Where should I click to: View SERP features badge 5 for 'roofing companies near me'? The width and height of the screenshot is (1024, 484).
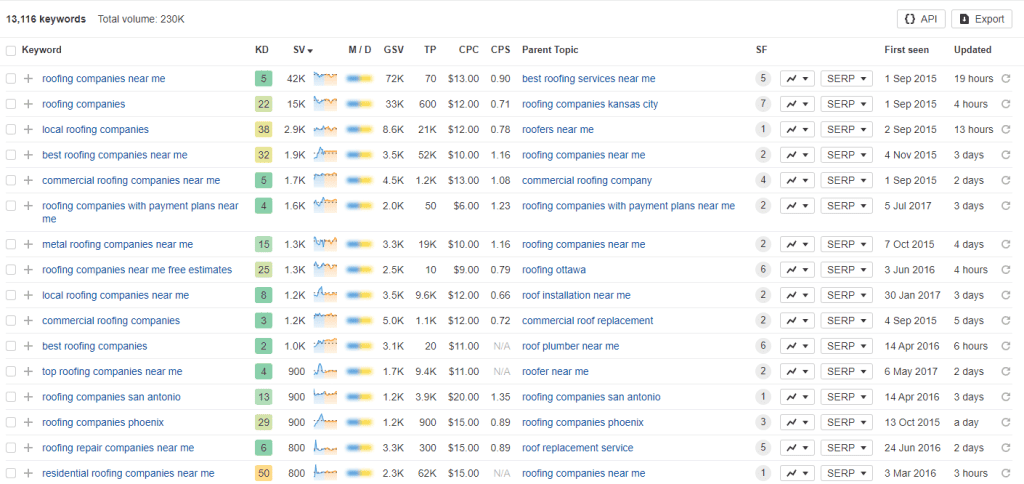click(x=763, y=78)
